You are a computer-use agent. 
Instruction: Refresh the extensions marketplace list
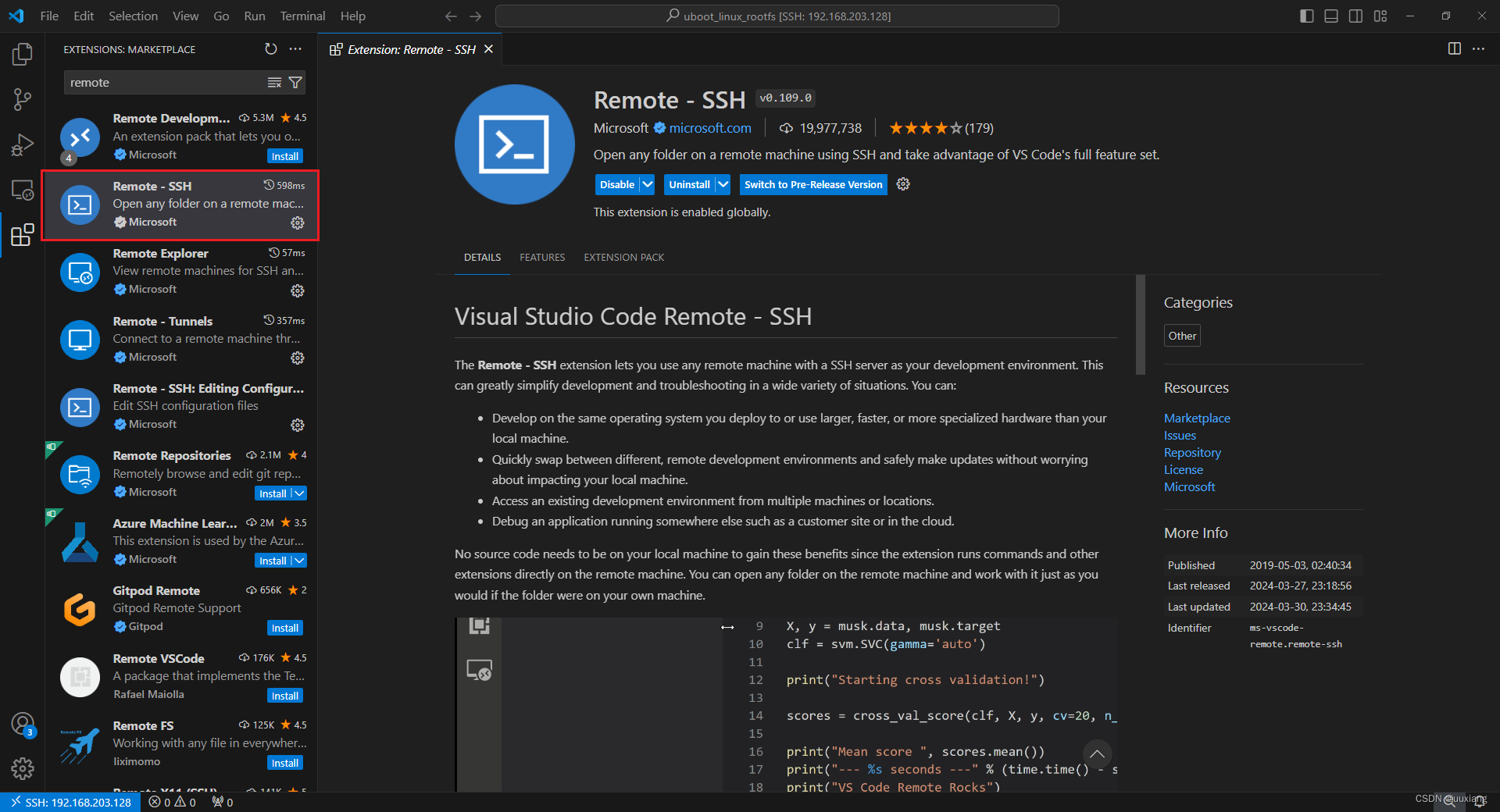coord(271,49)
